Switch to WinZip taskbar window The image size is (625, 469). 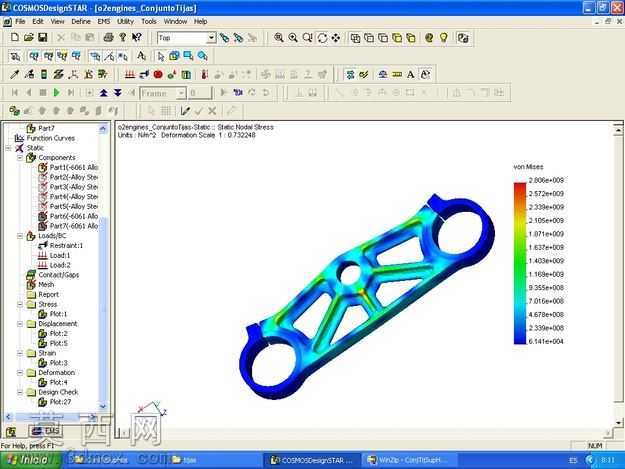tap(409, 460)
